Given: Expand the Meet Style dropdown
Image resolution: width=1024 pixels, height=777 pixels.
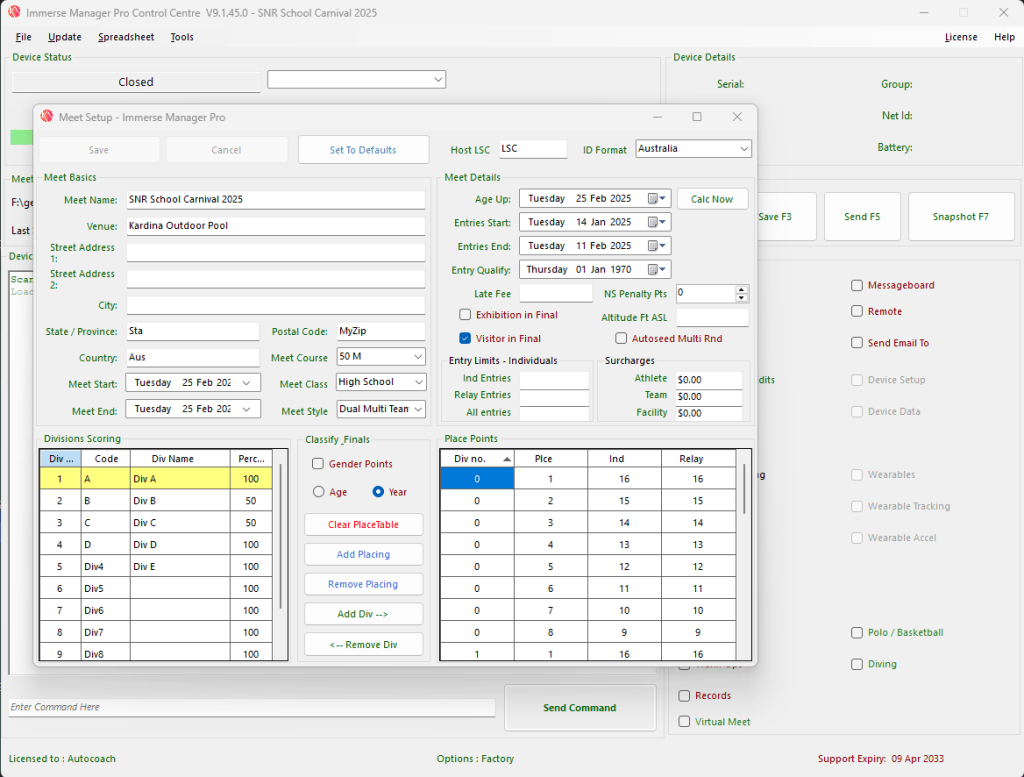Looking at the screenshot, I should click(381, 409).
